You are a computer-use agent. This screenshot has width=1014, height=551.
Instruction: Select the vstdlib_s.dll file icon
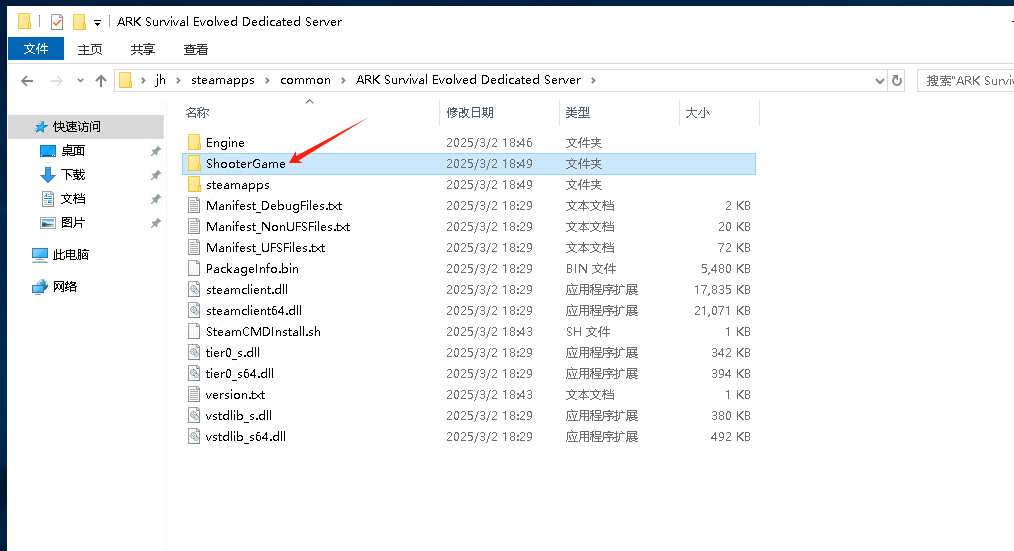pyautogui.click(x=194, y=416)
